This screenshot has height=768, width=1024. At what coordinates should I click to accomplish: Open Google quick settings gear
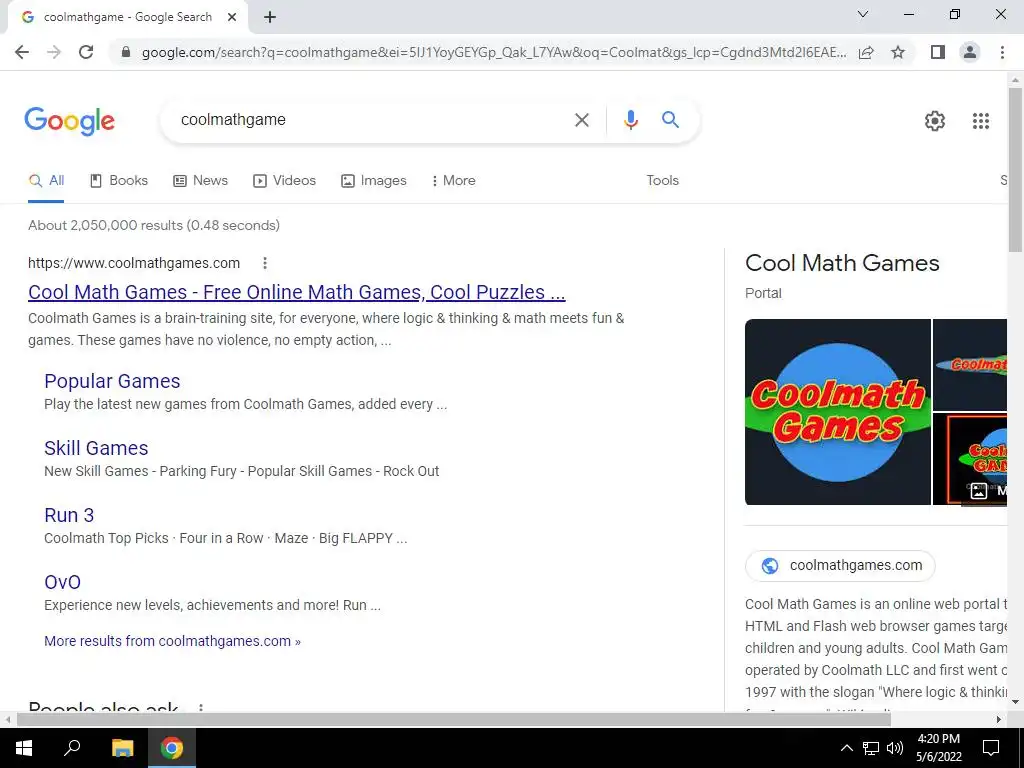tap(935, 121)
